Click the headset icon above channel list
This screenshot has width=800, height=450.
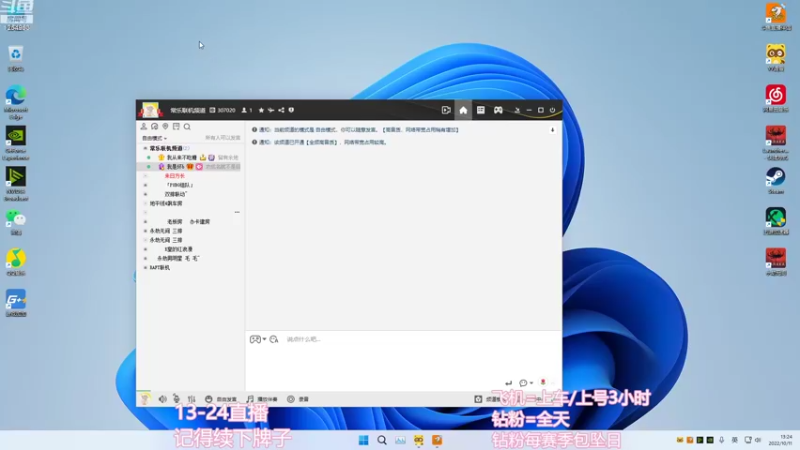coord(155,127)
